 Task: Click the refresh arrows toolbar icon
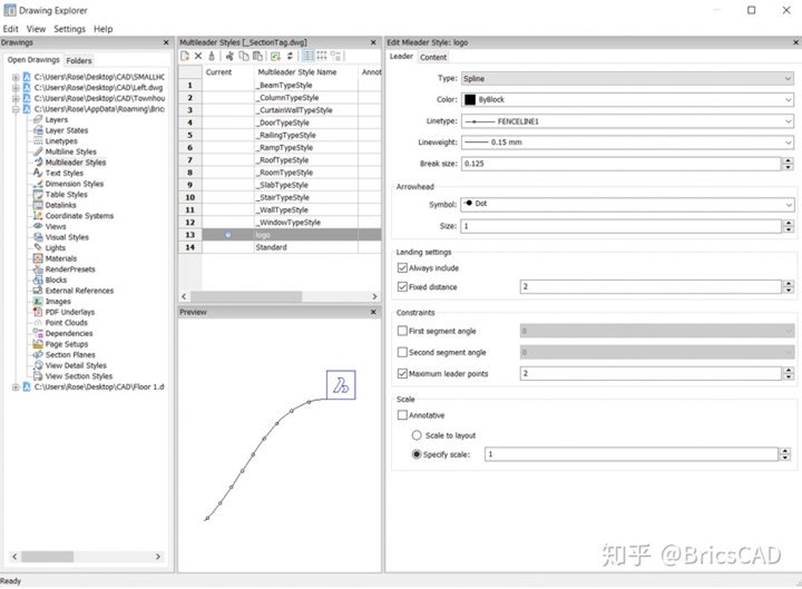[289, 56]
